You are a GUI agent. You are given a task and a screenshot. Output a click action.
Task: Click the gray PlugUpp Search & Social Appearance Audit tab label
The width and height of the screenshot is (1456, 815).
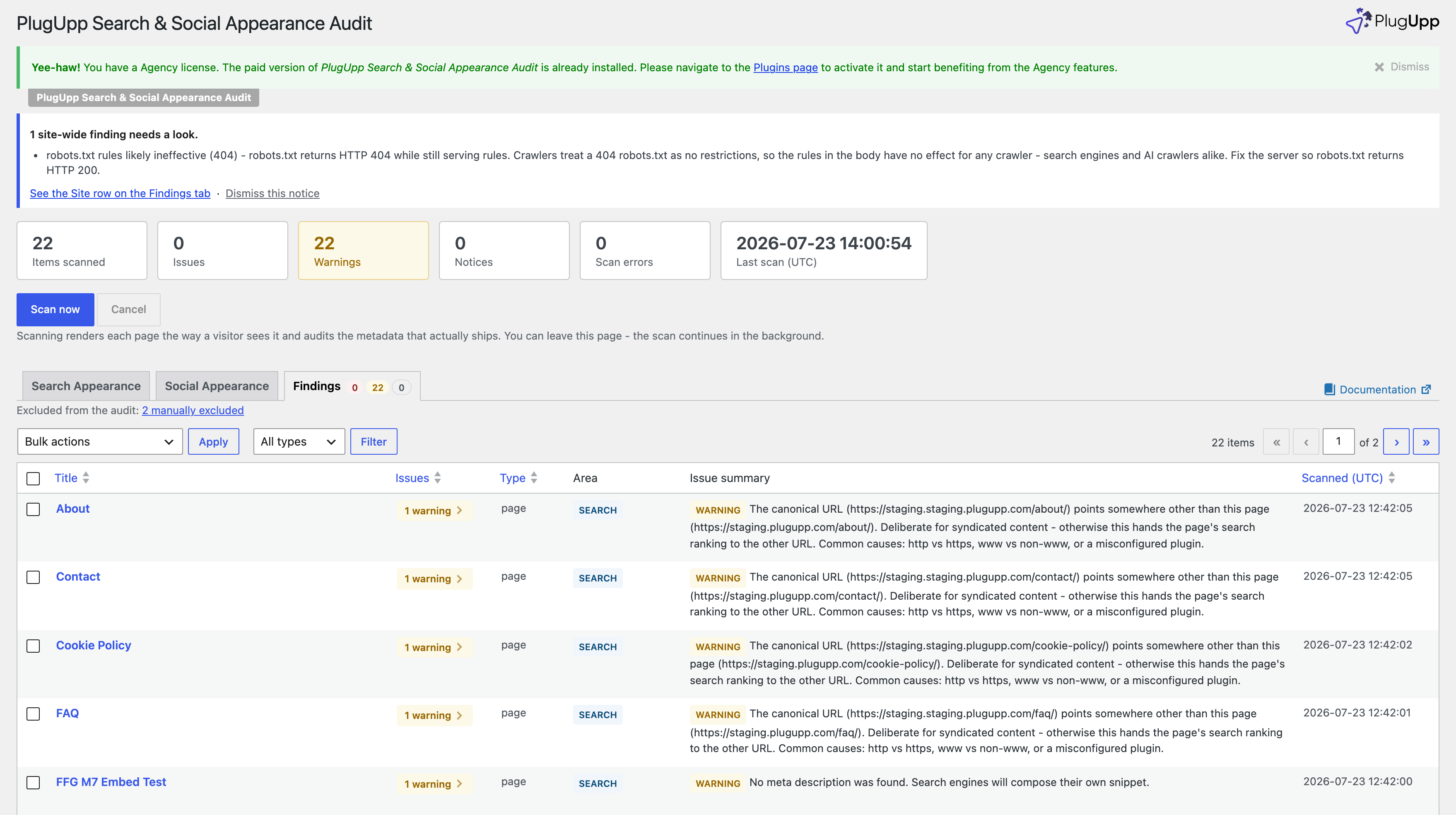click(144, 97)
